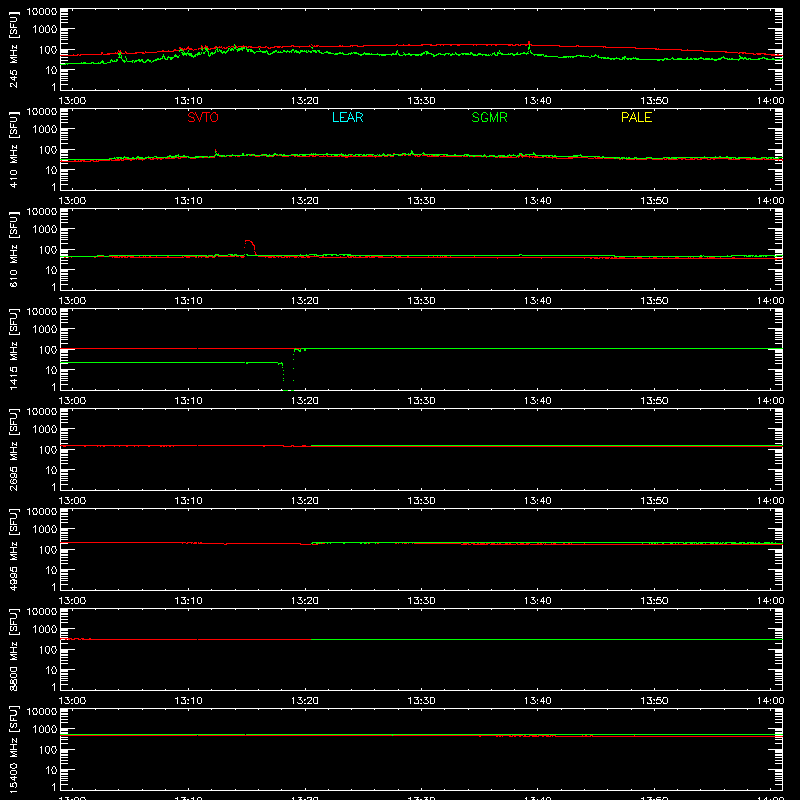Click 13:40 time label under 410 MHz panel
Screen dimensions: 800x800
point(538,201)
